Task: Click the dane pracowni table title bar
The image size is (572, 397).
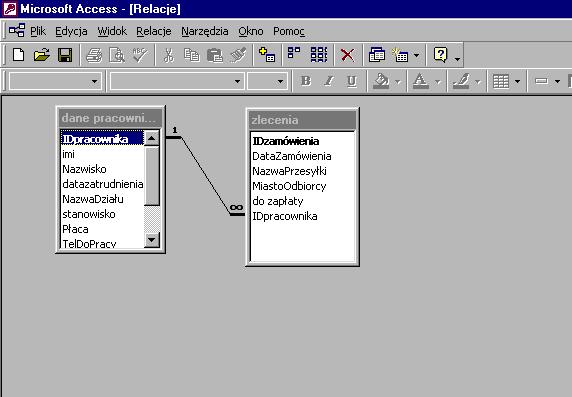Action: click(x=111, y=118)
